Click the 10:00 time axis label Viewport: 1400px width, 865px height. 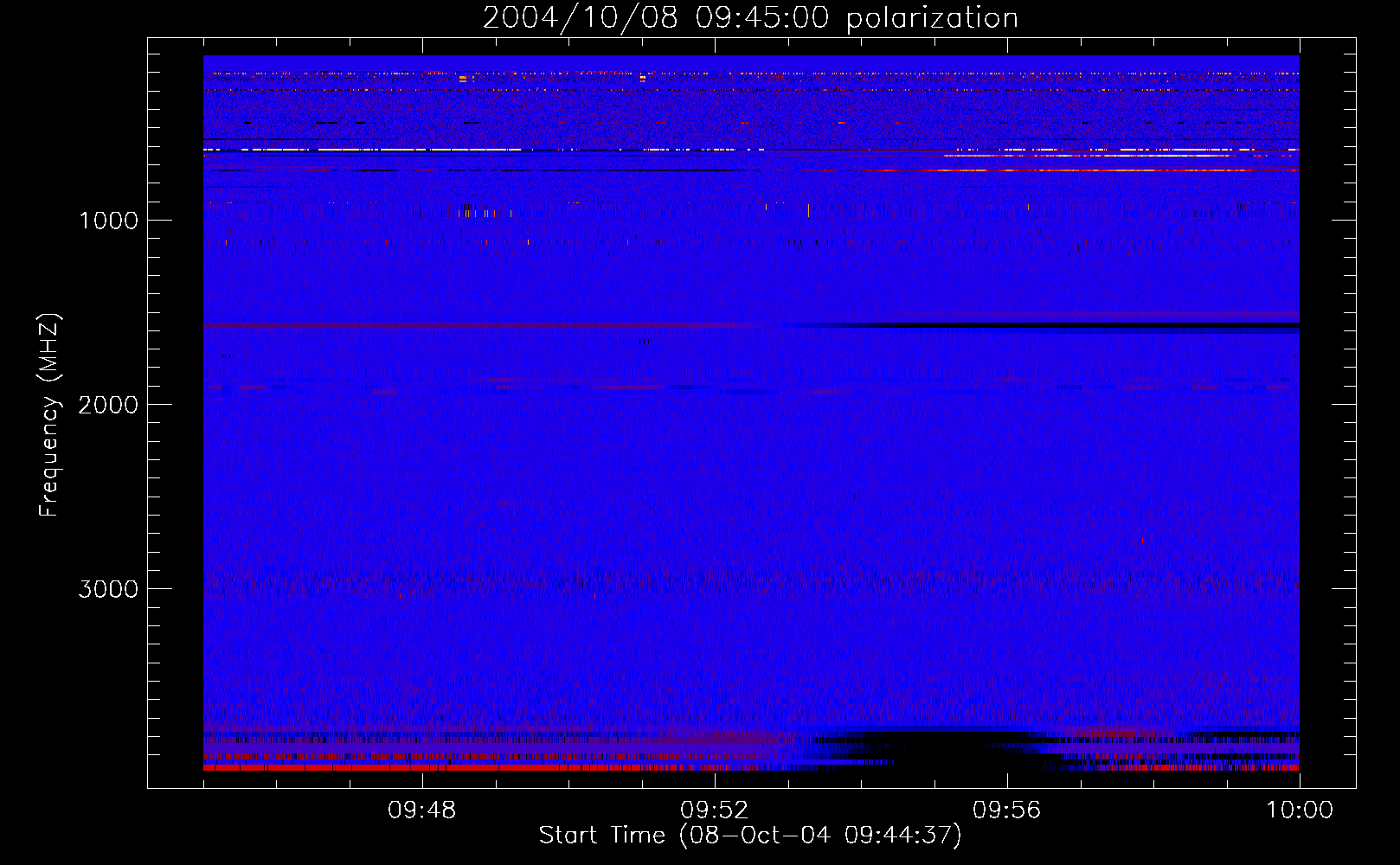(x=1300, y=811)
